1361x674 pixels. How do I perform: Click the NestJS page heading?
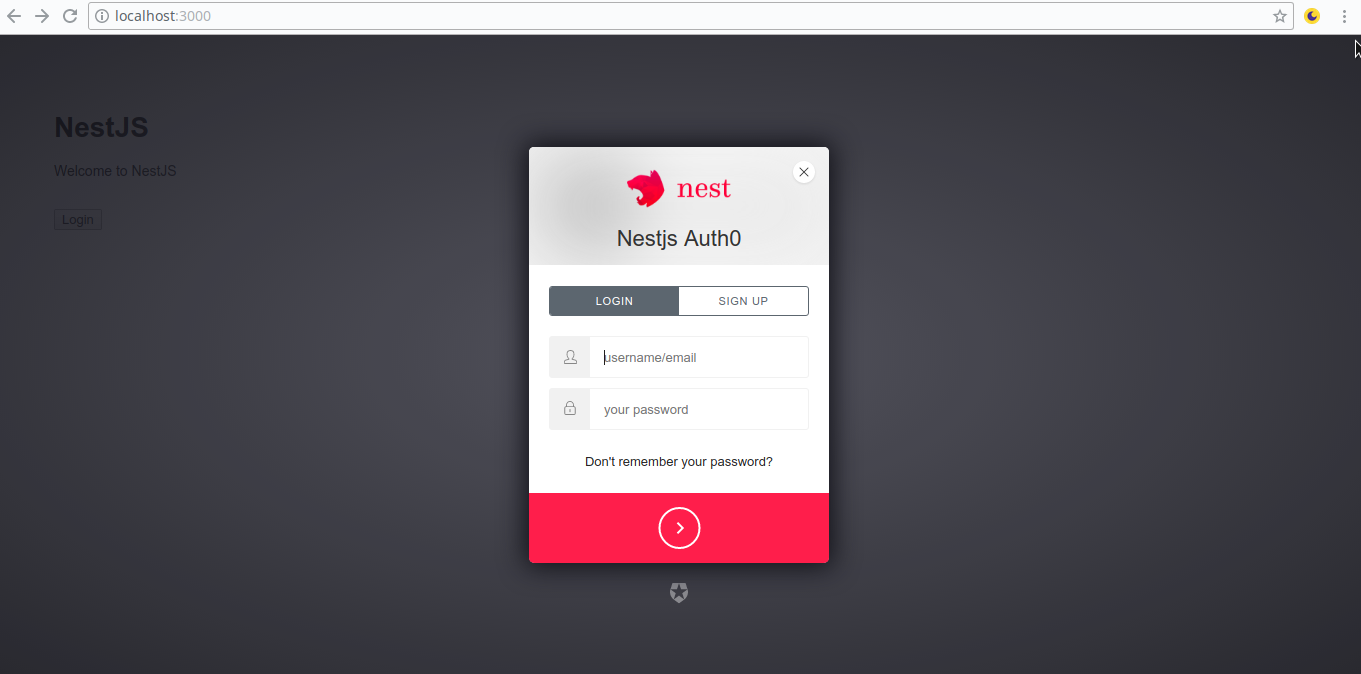101,127
